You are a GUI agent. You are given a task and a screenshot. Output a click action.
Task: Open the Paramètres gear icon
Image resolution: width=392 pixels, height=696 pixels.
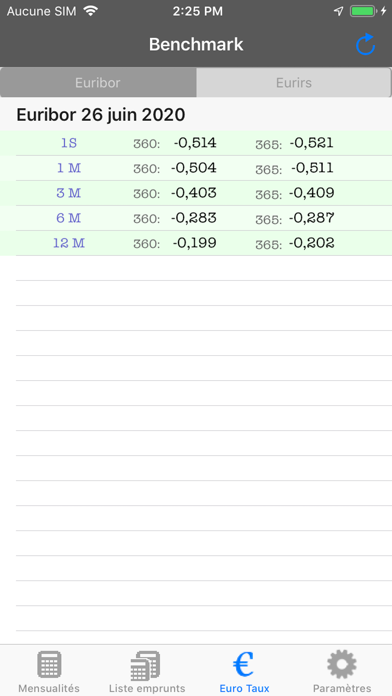tap(342, 664)
